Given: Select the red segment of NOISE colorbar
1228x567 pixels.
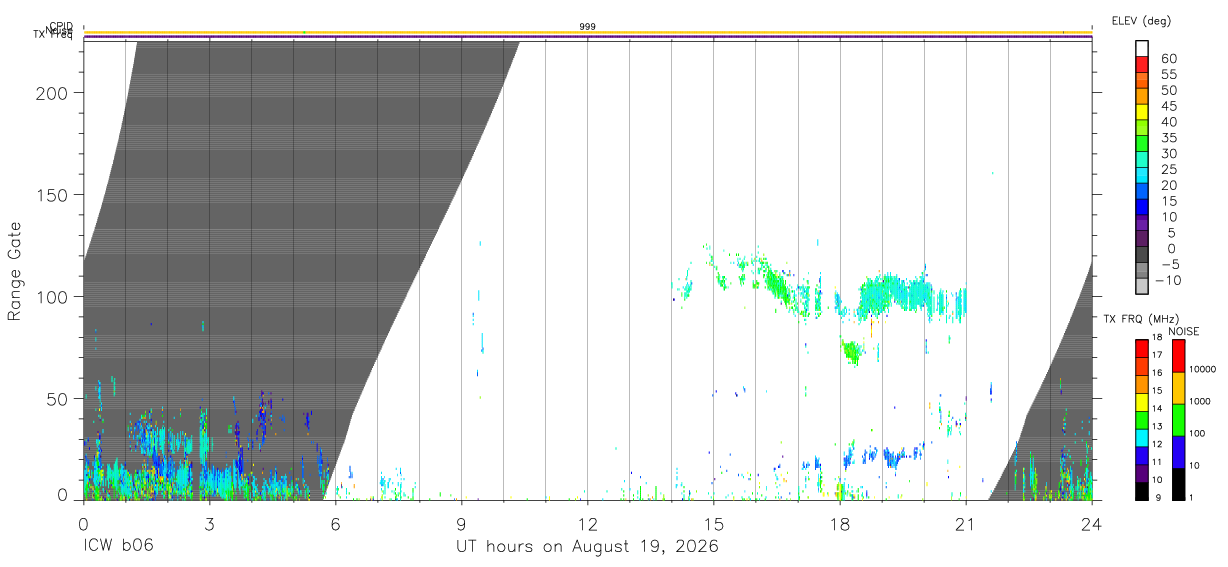Looking at the screenshot, I should pos(1178,356).
